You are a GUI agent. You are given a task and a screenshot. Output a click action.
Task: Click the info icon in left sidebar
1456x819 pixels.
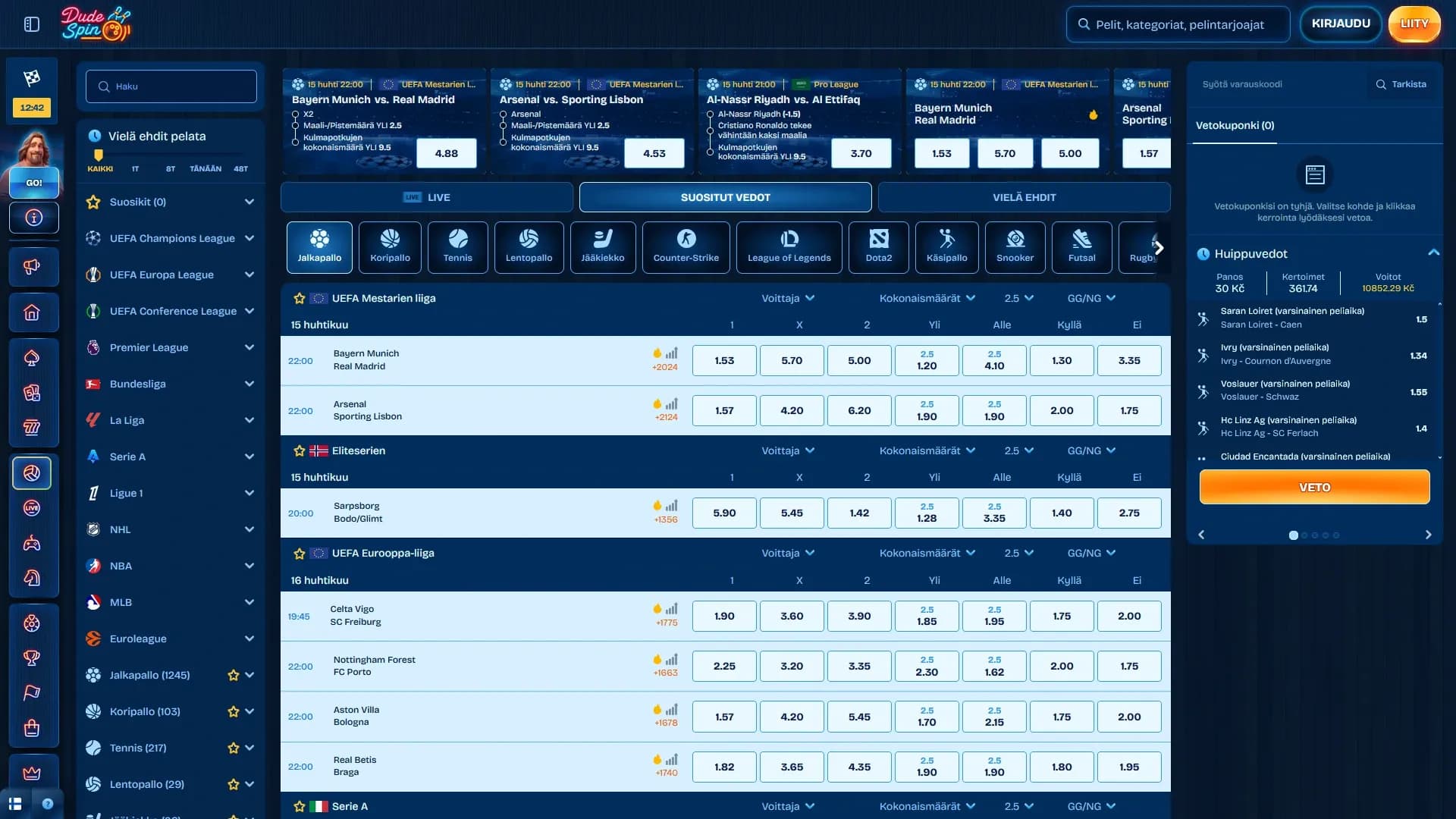[33, 218]
